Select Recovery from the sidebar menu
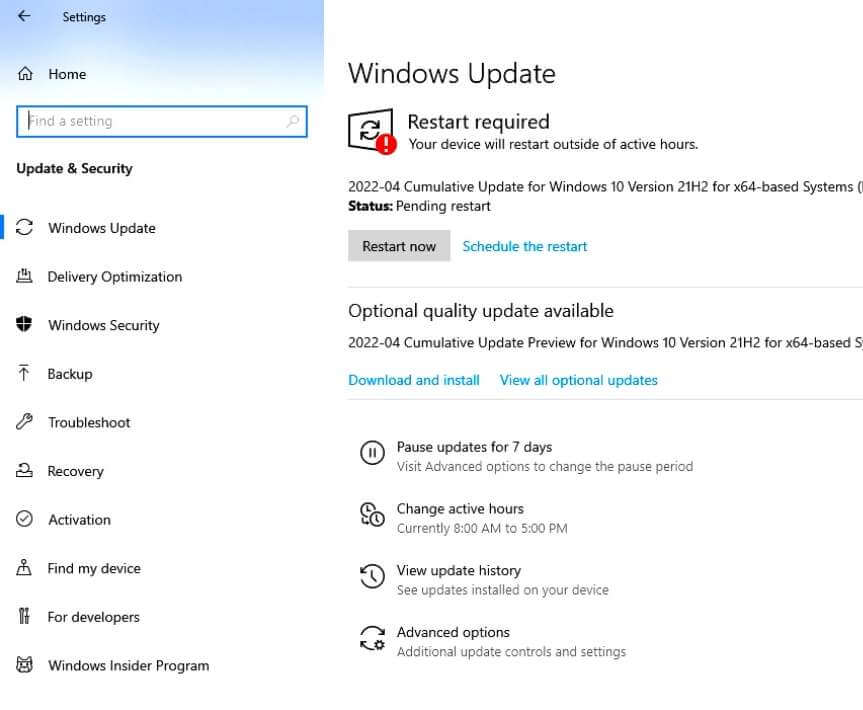The image size is (863, 710). coord(77,471)
